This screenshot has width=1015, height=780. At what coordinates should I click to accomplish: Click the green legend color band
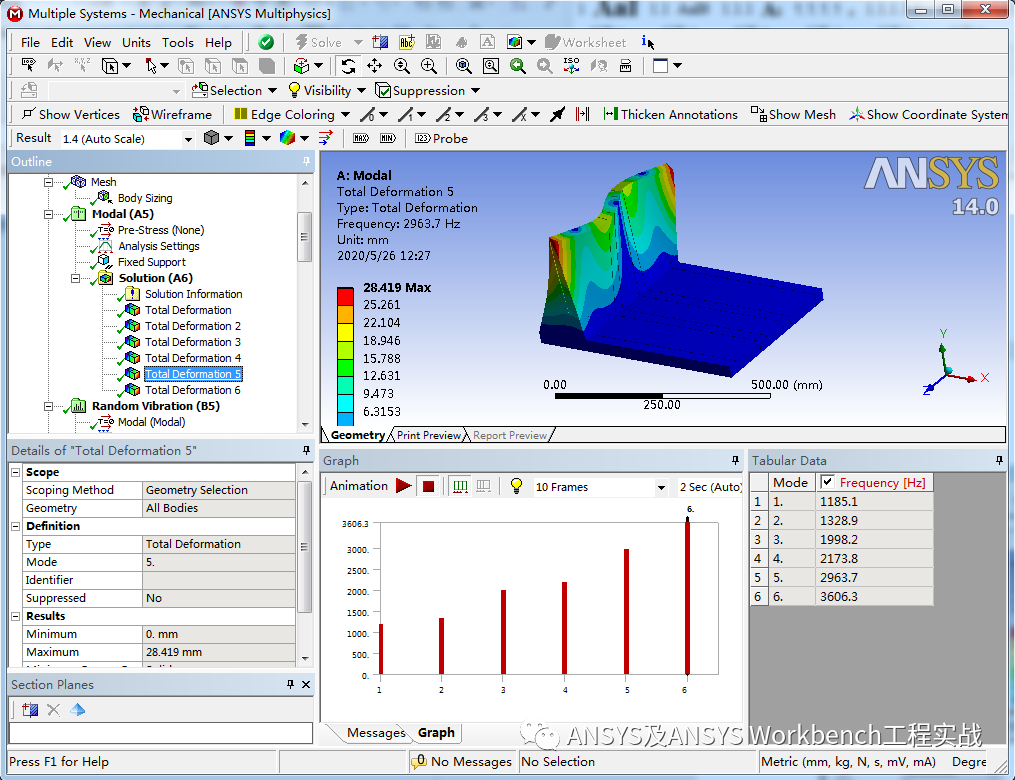pyautogui.click(x=345, y=367)
